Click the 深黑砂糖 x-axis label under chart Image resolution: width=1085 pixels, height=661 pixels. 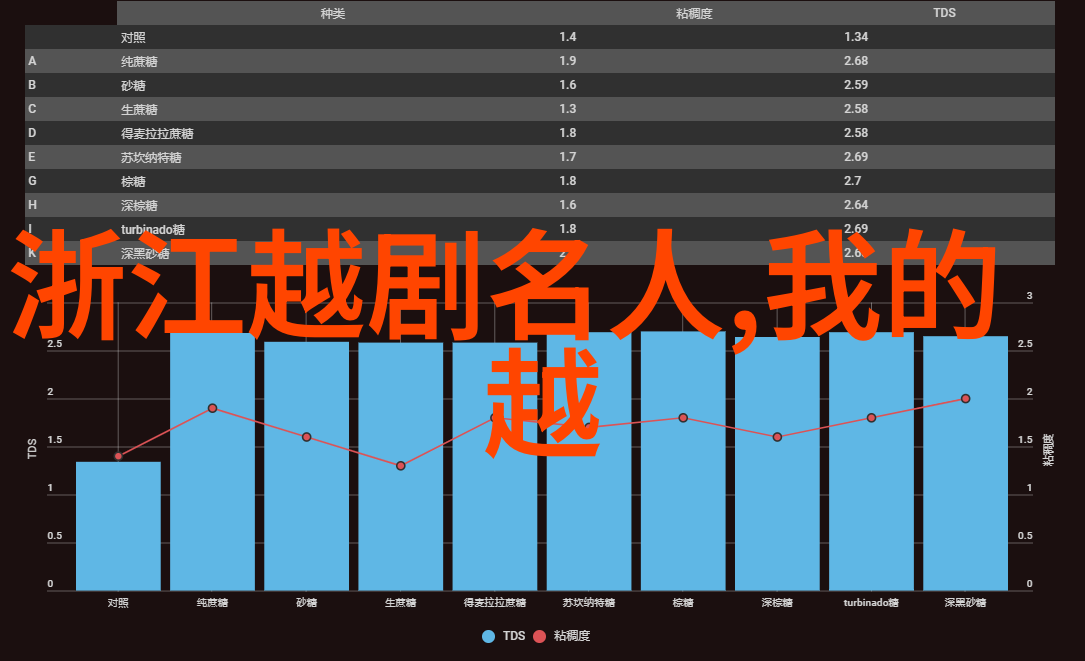click(965, 603)
